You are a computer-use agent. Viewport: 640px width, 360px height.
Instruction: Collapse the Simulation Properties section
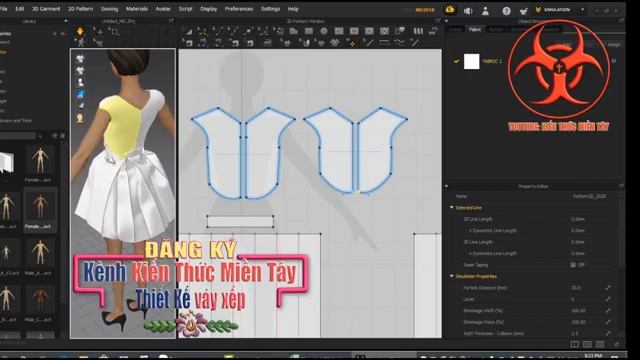coord(452,276)
